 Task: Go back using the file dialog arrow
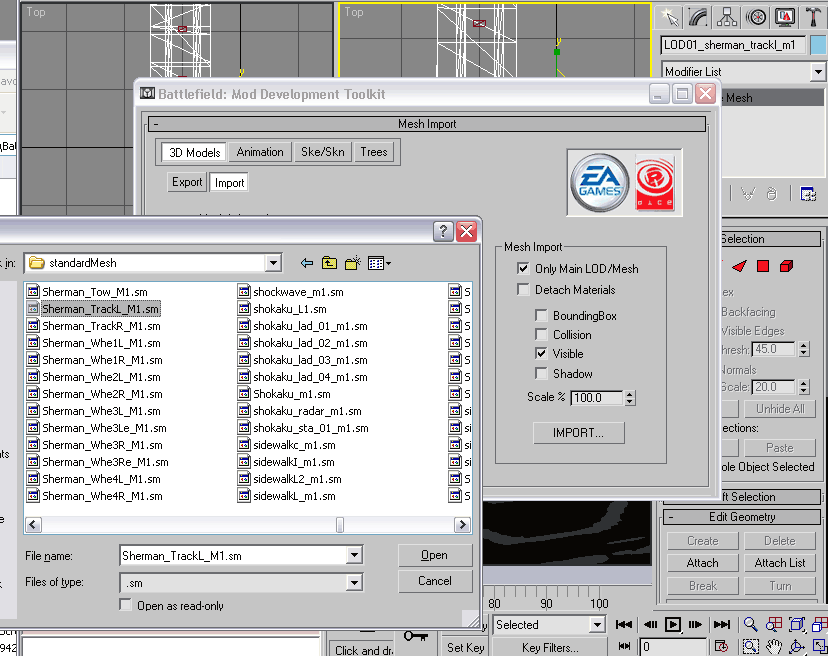[306, 263]
